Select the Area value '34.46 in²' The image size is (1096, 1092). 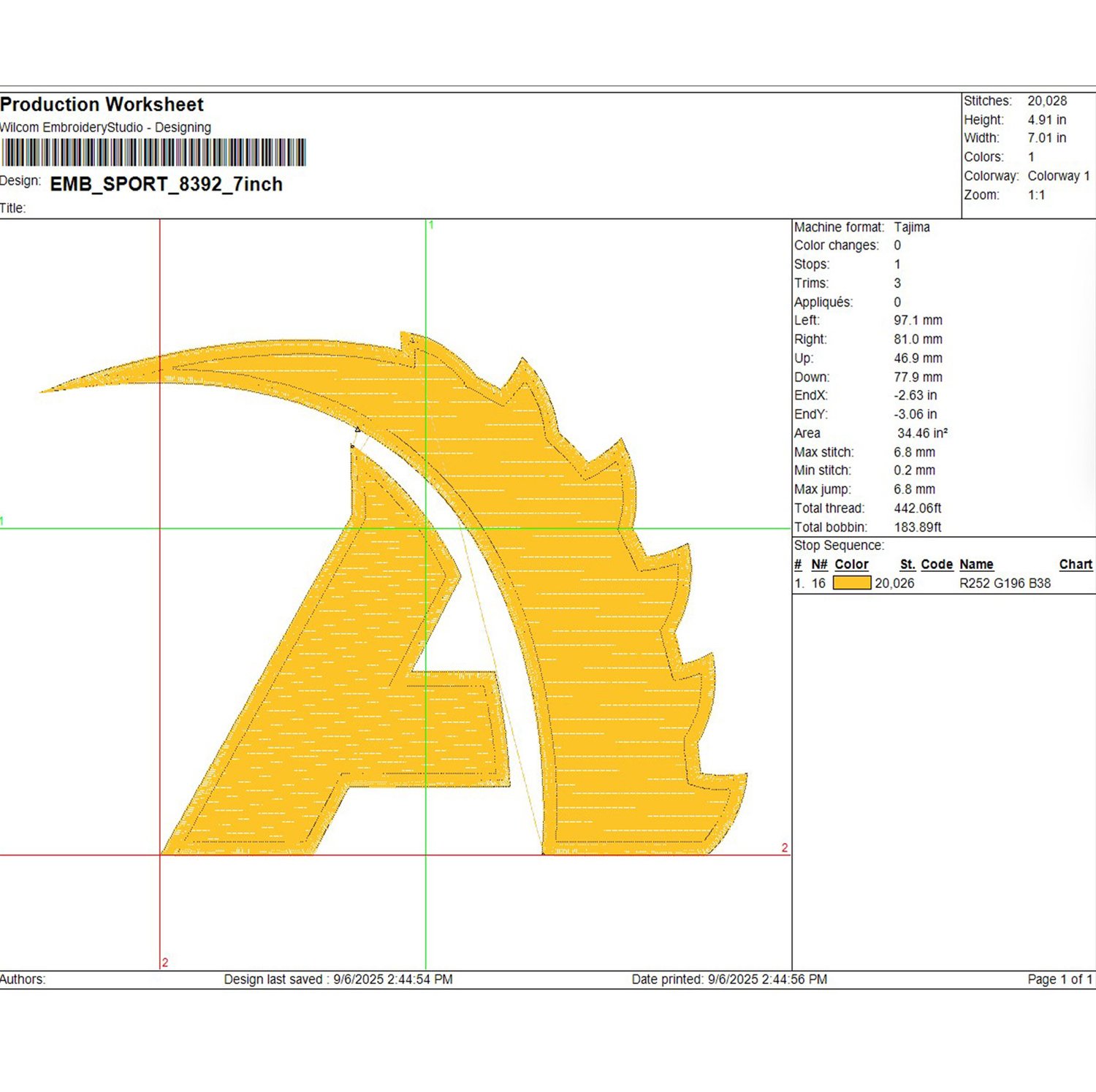[922, 433]
